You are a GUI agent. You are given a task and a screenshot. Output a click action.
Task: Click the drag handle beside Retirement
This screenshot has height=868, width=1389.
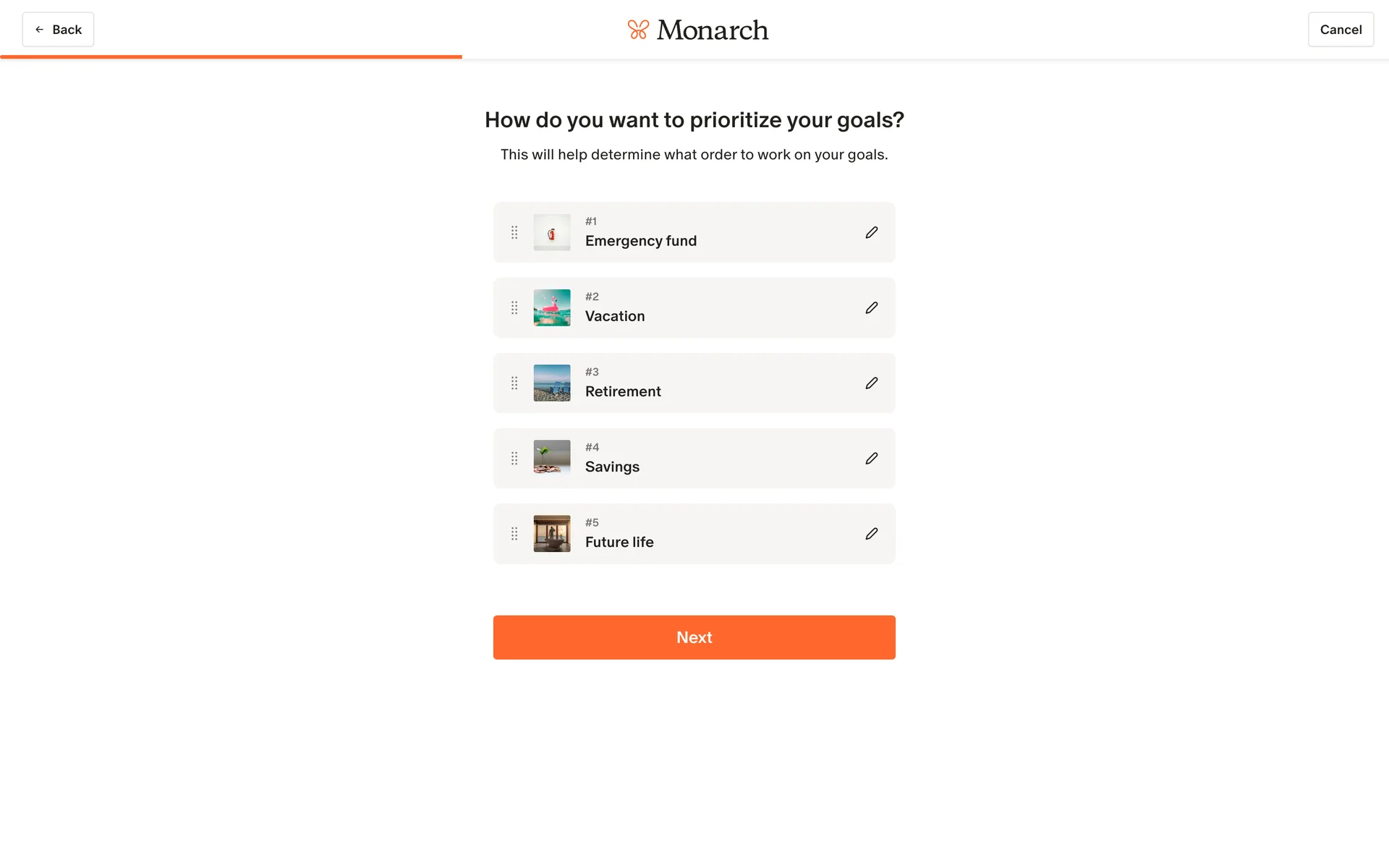click(514, 383)
